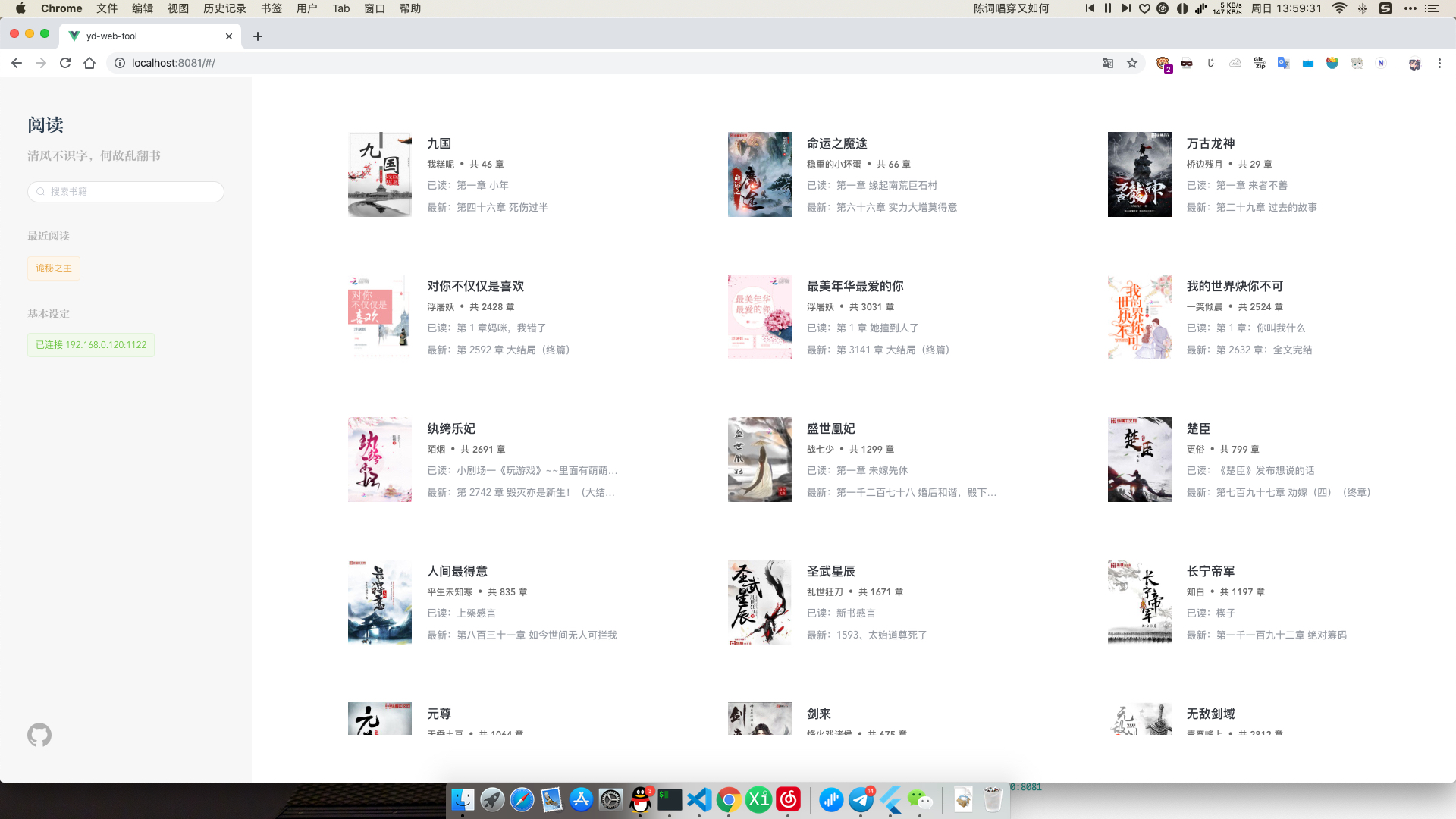Click the home icon in Chrome toolbar
1456x819 pixels.
point(89,63)
